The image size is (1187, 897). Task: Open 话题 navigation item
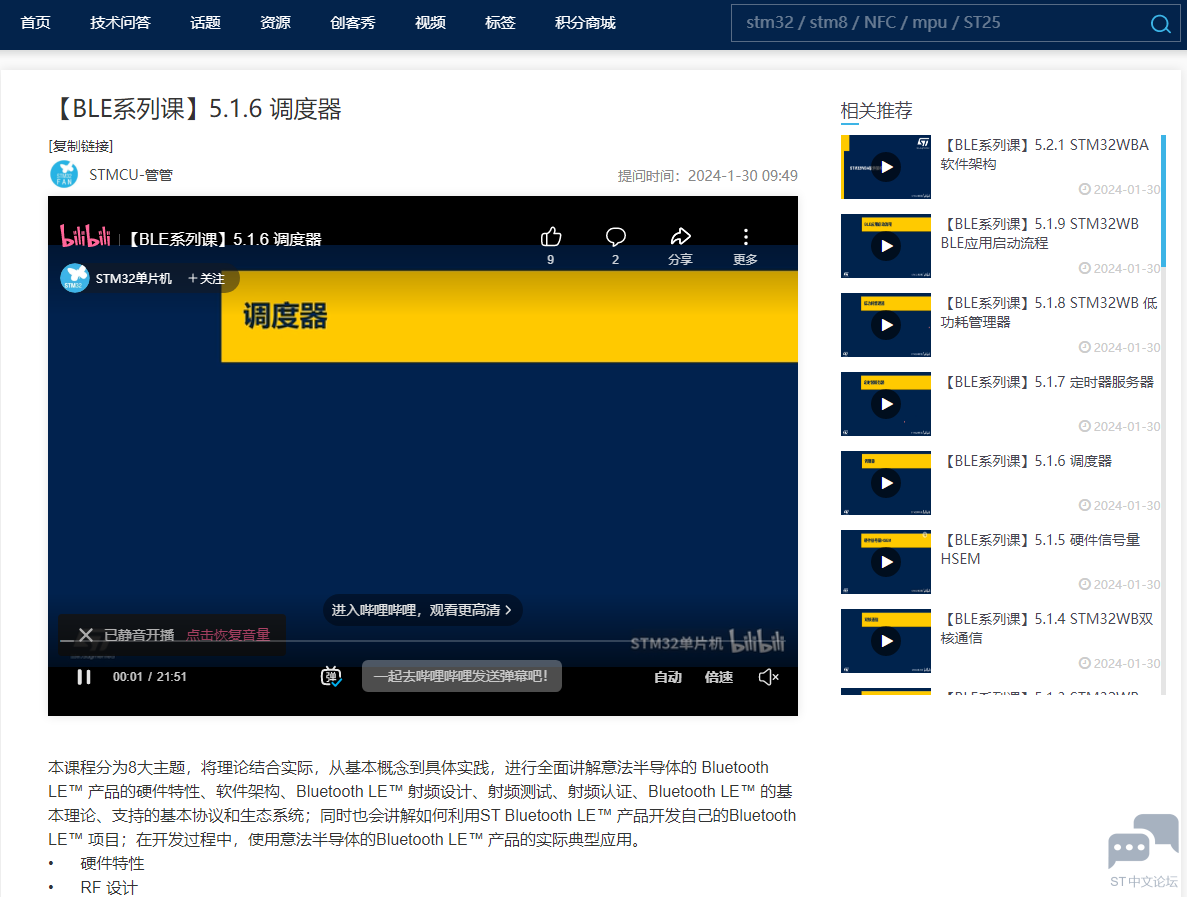tap(205, 23)
